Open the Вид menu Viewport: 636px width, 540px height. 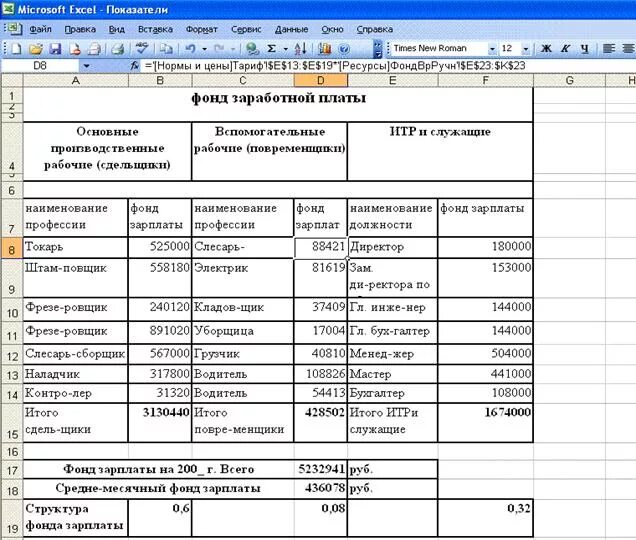click(x=117, y=29)
